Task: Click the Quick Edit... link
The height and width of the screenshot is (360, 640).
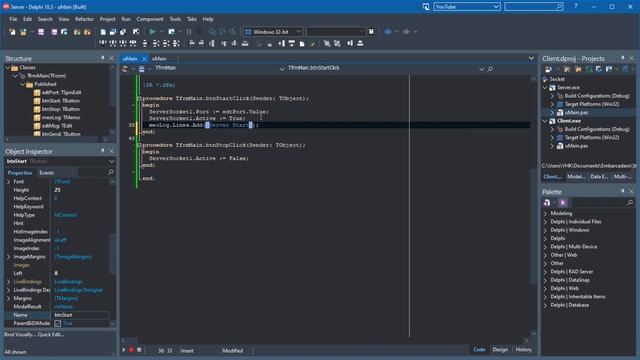Action: coord(51,334)
